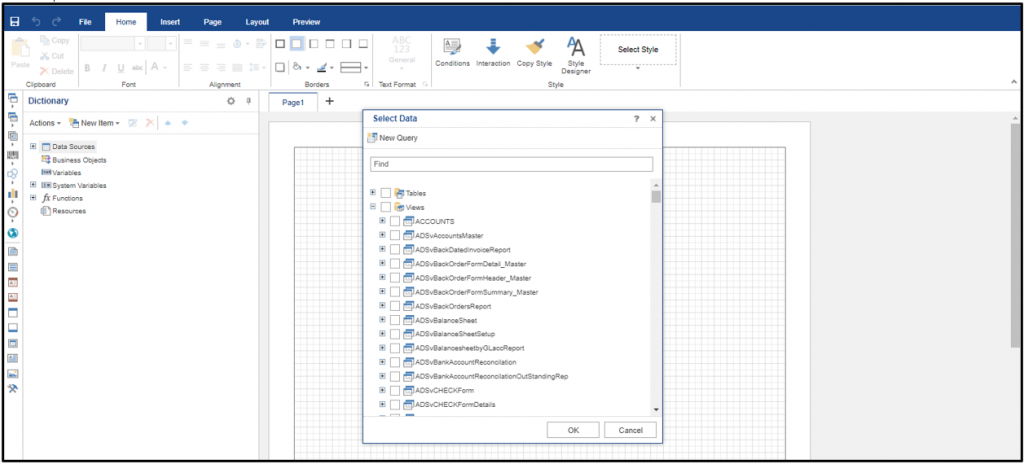Pin the Dictionary panel
The height and width of the screenshot is (464, 1024).
point(248,101)
